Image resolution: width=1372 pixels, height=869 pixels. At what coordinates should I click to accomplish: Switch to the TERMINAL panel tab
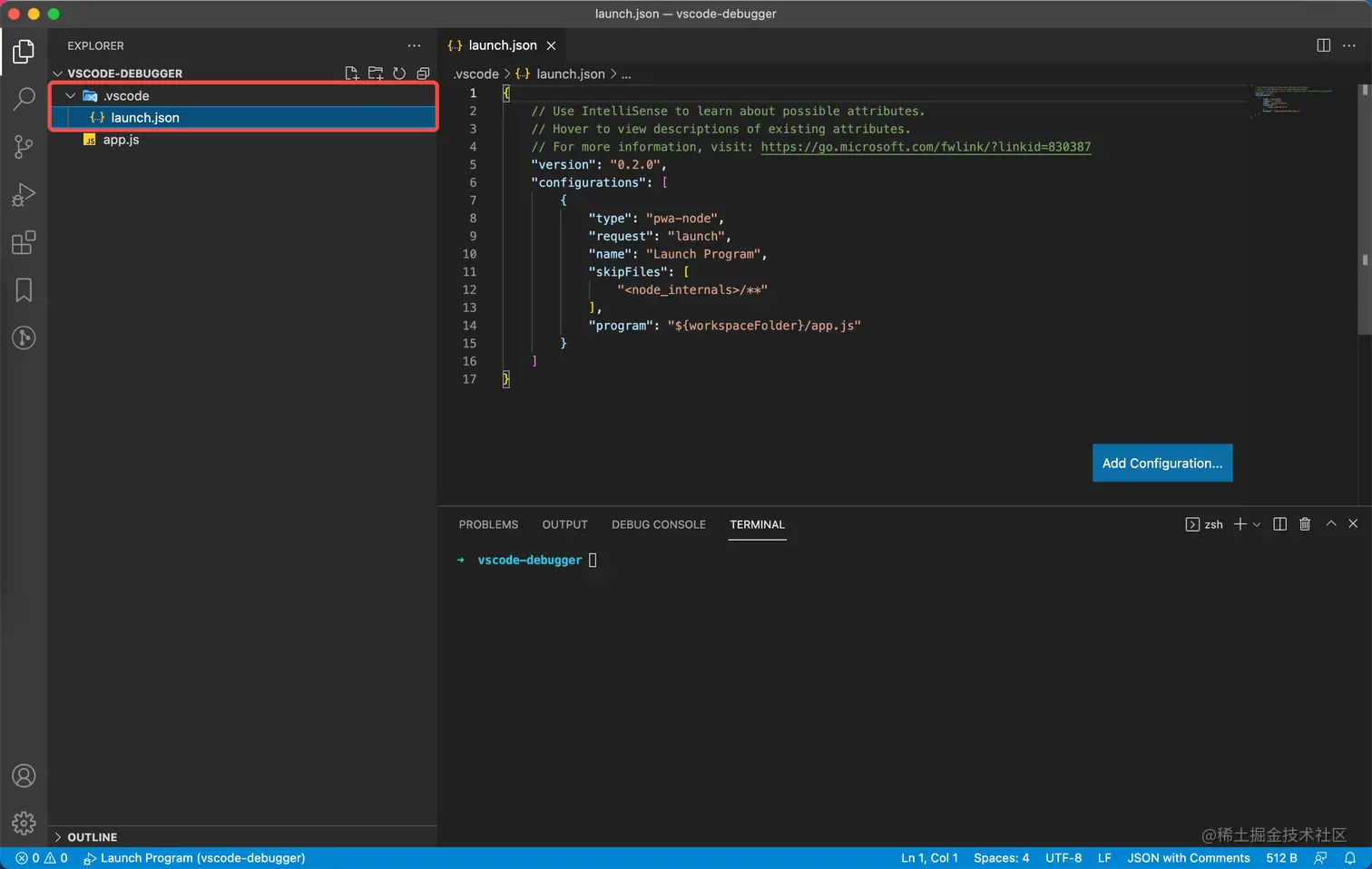pyautogui.click(x=758, y=524)
